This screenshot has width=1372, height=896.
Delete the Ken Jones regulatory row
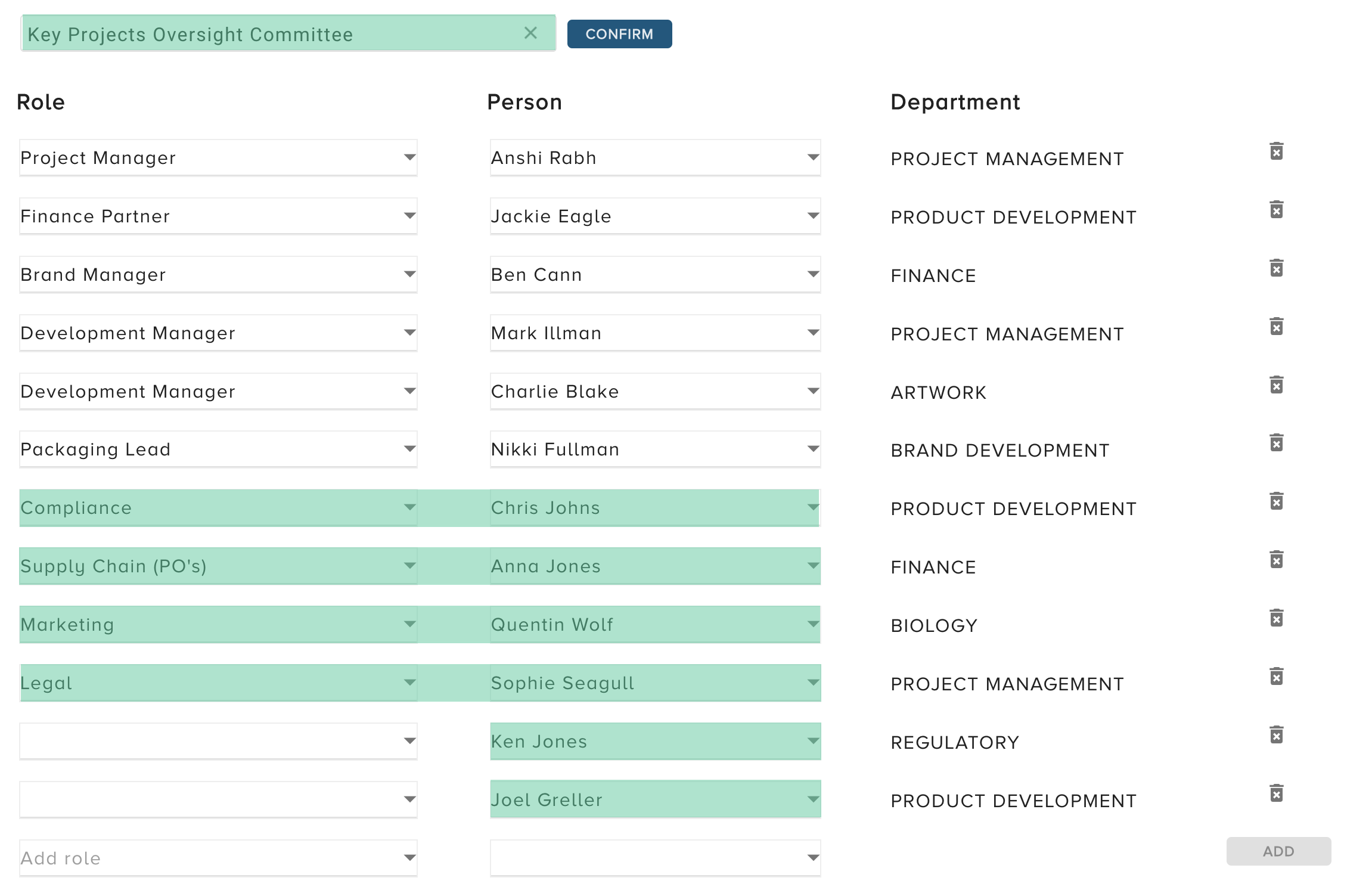1276,734
